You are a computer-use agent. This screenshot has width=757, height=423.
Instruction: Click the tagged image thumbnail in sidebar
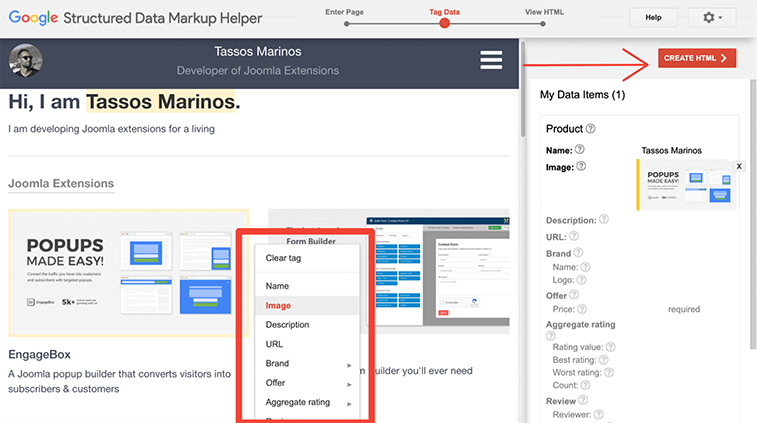(x=687, y=185)
